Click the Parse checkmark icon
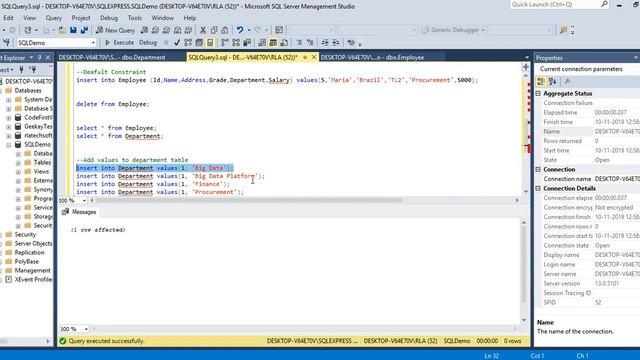This screenshot has height=360, width=640. [x=177, y=42]
